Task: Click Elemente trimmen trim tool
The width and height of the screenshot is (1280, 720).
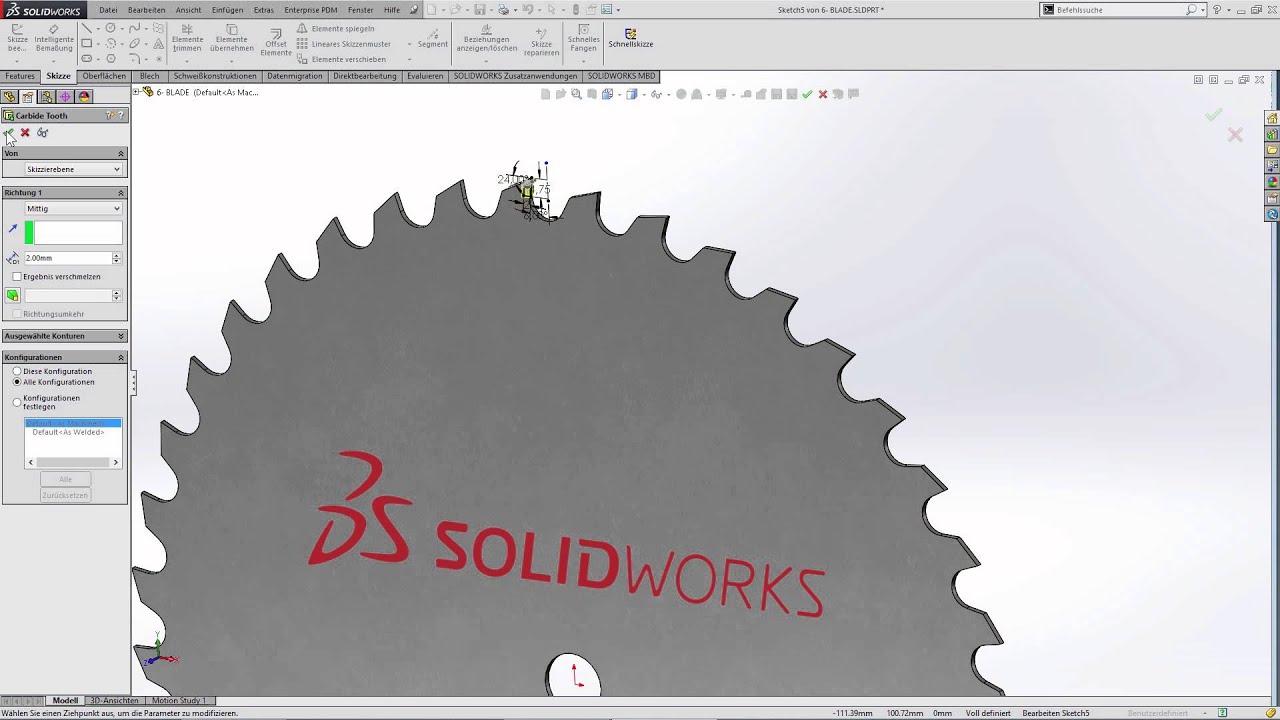Action: [187, 38]
